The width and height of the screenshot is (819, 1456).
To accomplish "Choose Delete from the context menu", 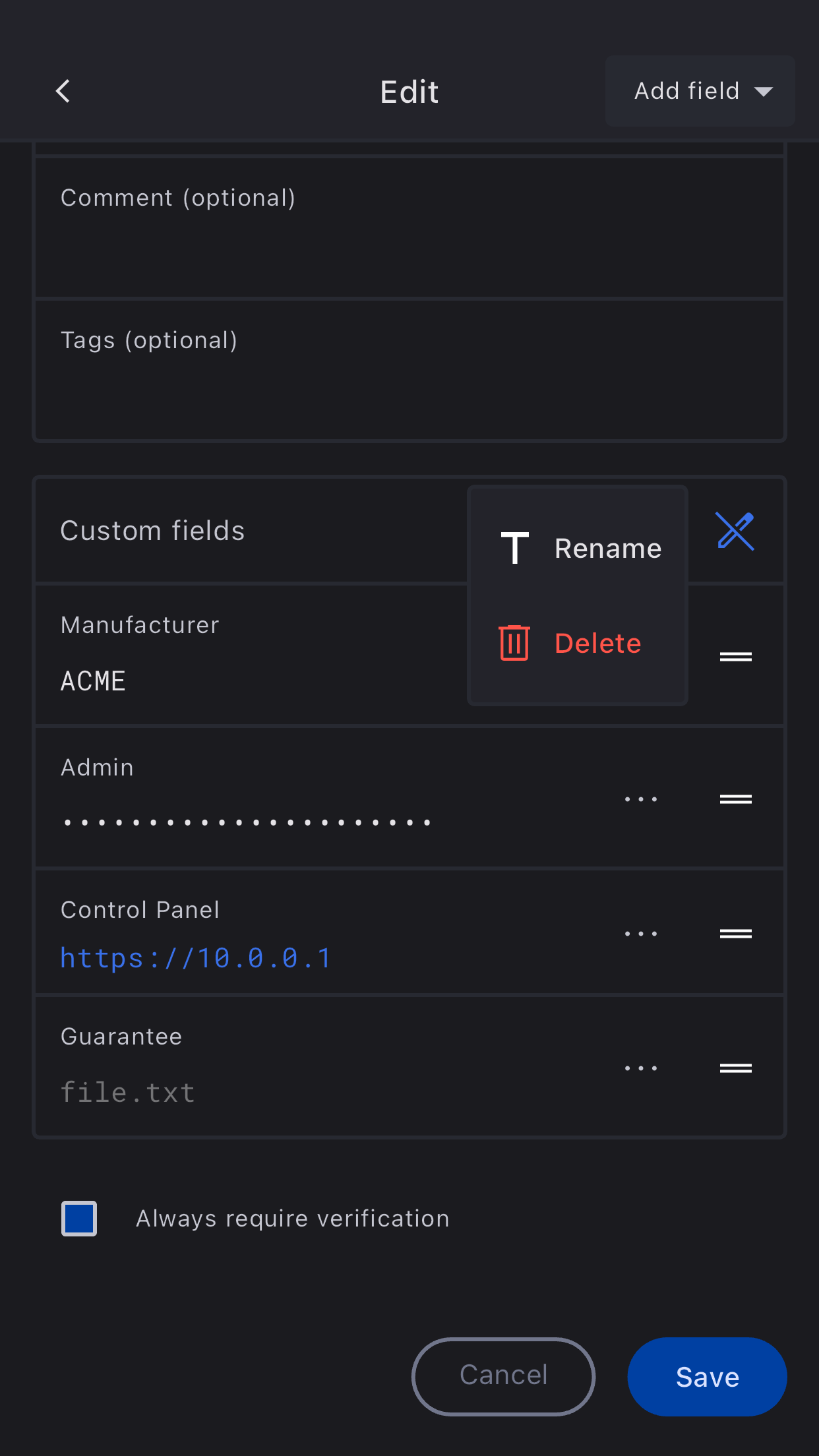I will pos(597,644).
